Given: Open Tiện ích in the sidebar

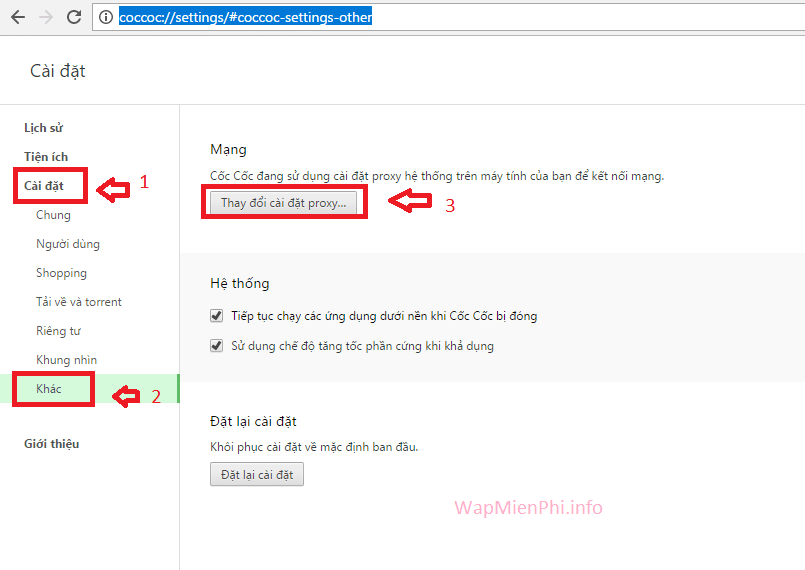Looking at the screenshot, I should (46, 157).
